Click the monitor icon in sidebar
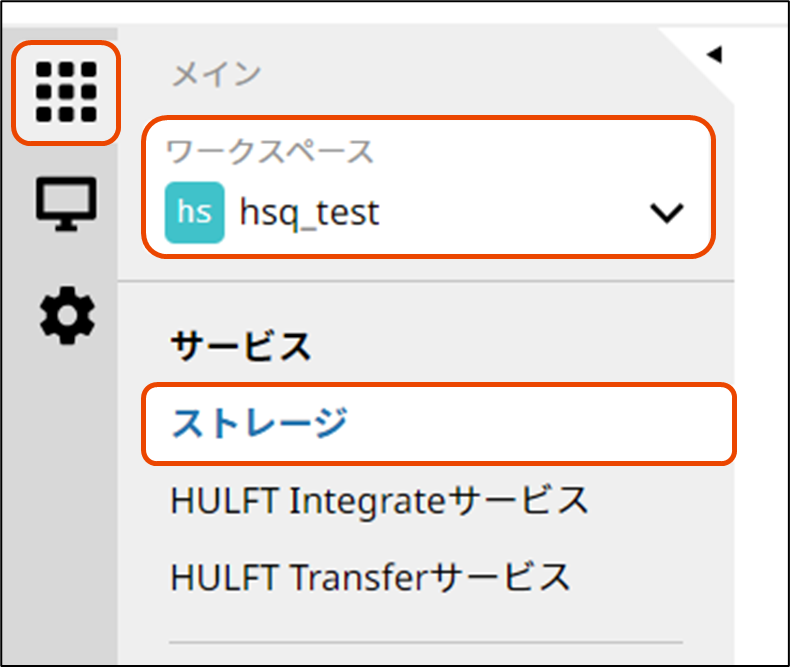Viewport: 790px width, 667px height. pos(66,205)
